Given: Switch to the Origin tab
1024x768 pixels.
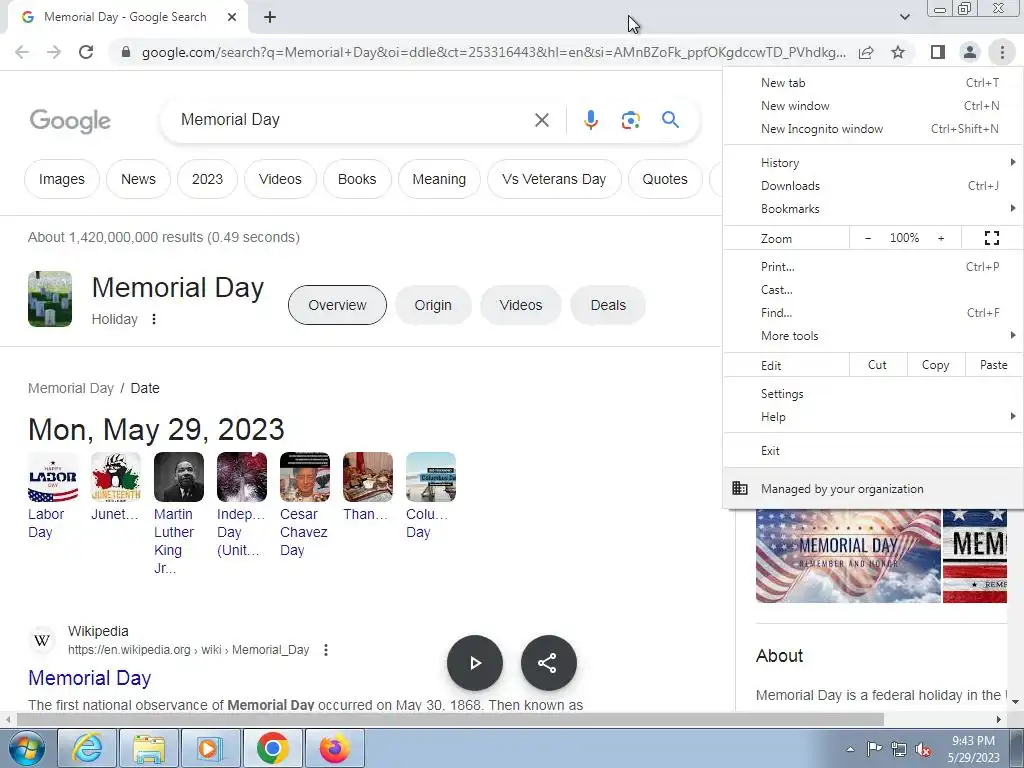Looking at the screenshot, I should pyautogui.click(x=433, y=305).
